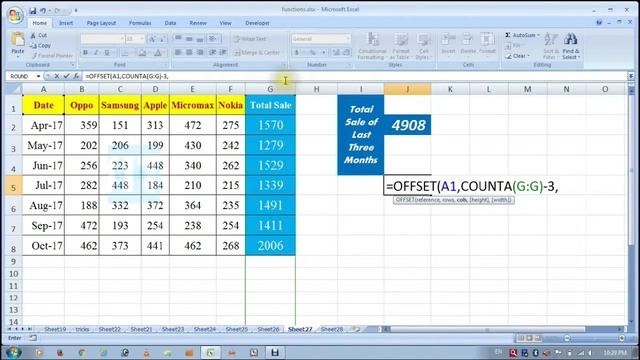Toggle Bold formatting
Viewport: 640px width, 360px height.
point(86,53)
